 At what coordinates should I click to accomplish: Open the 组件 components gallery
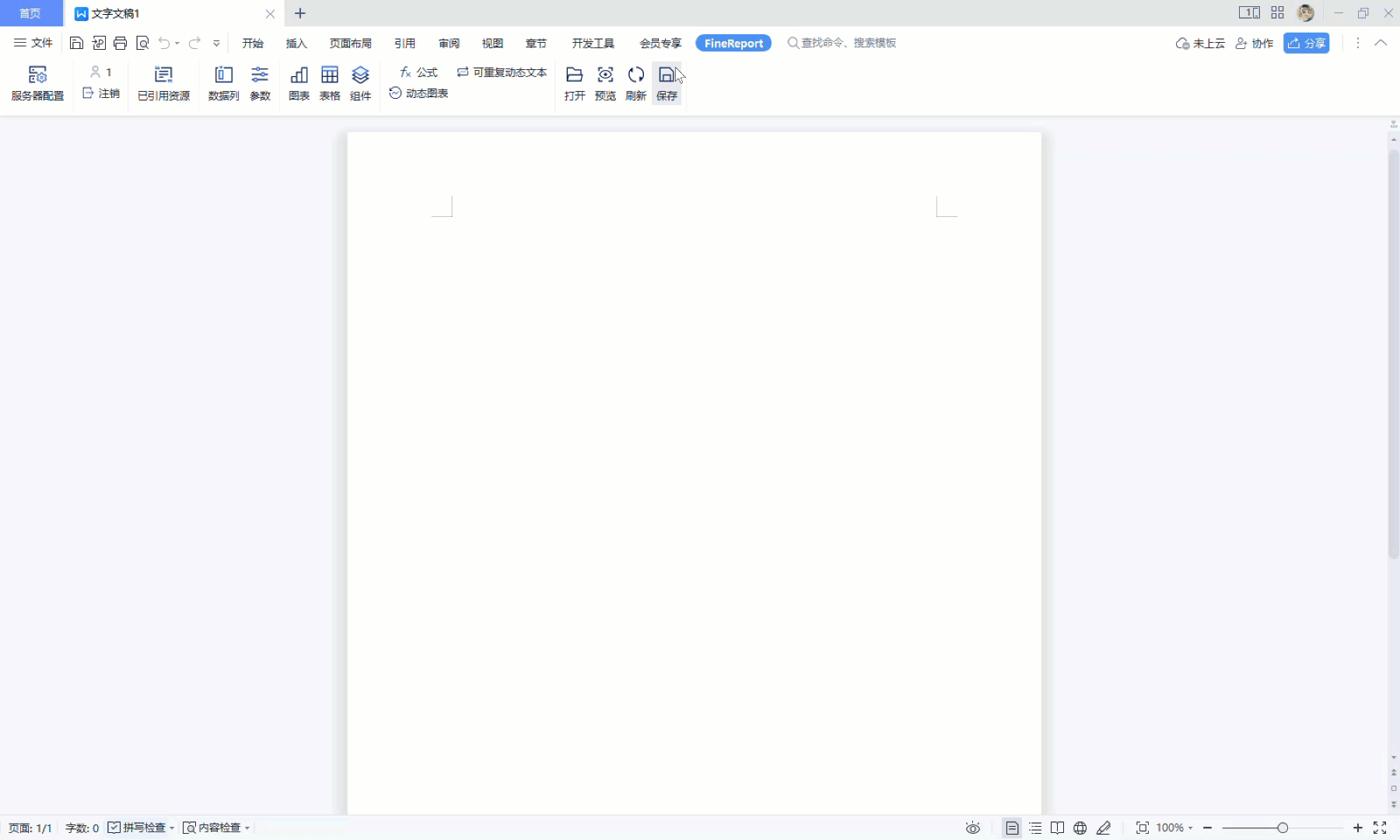click(x=361, y=82)
